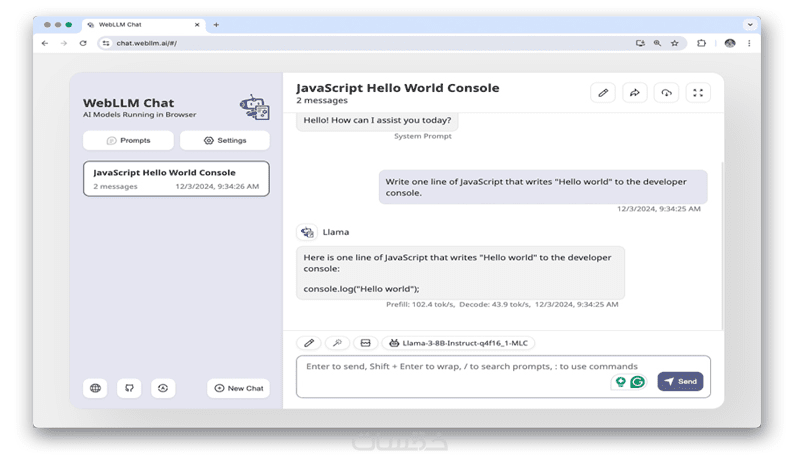800x460 pixels.
Task: Open a new browser tab
Action: (216, 24)
